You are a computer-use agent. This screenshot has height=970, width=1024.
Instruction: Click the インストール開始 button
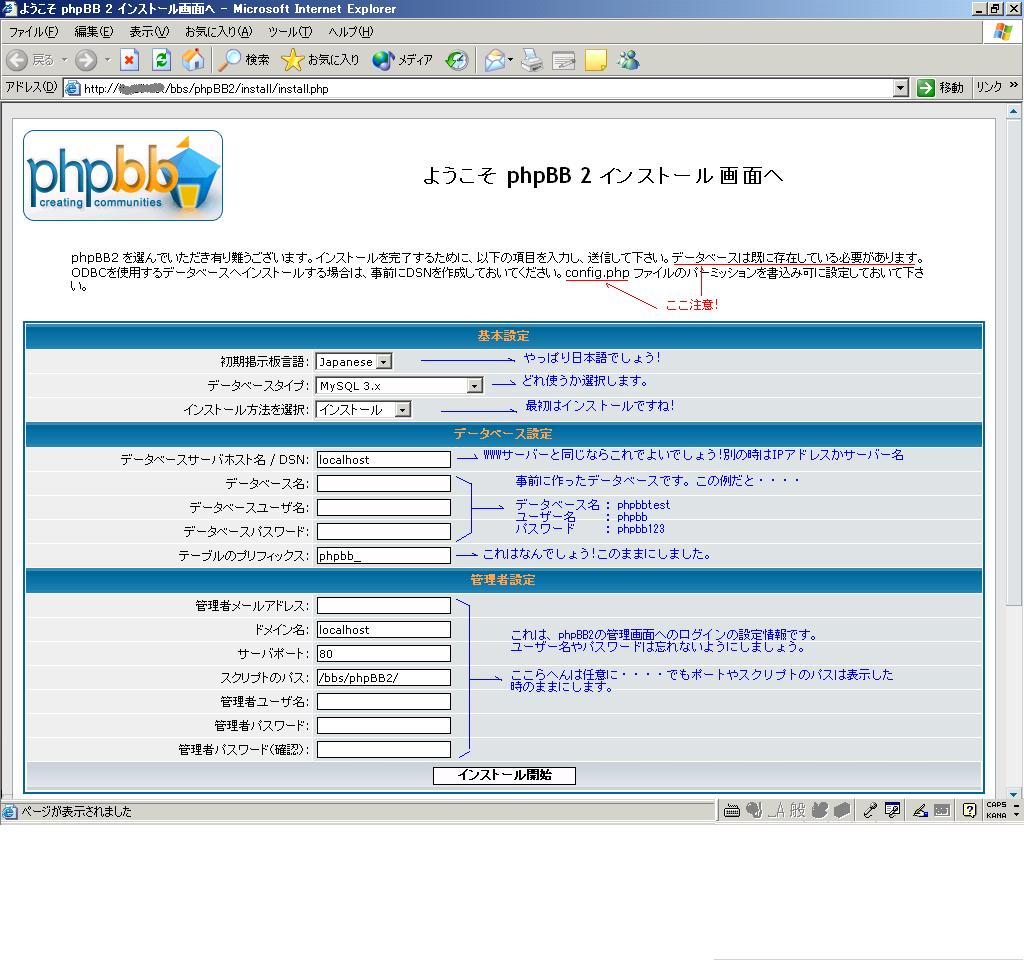coord(504,775)
